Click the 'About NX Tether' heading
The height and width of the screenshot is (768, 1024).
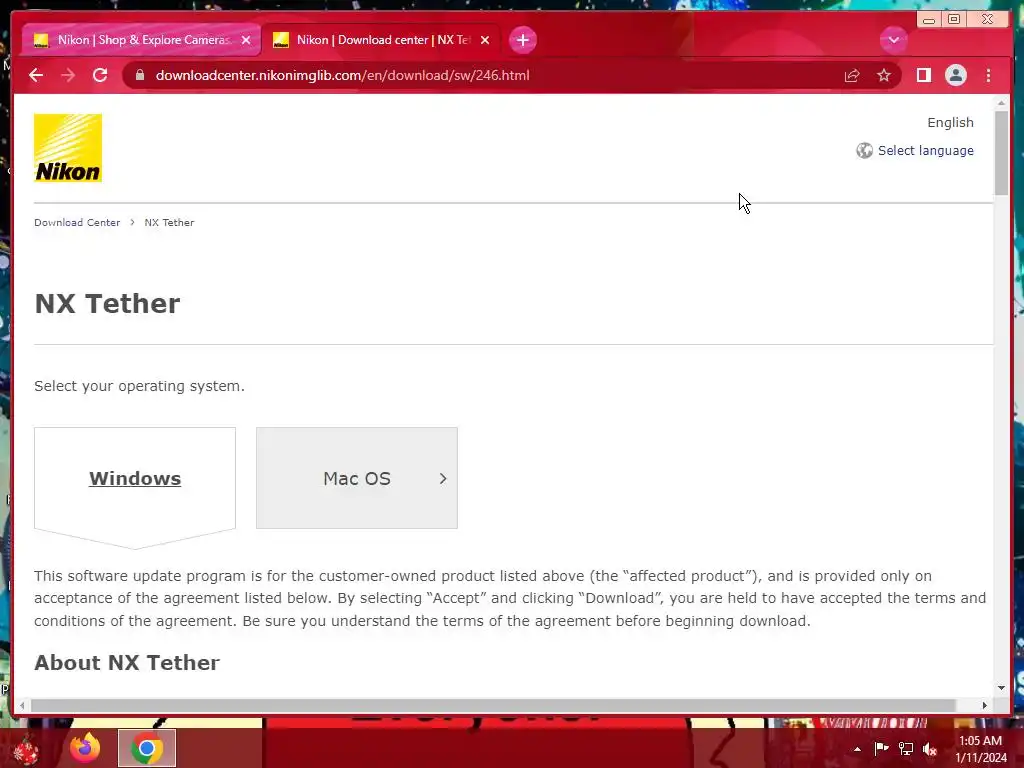pos(127,662)
